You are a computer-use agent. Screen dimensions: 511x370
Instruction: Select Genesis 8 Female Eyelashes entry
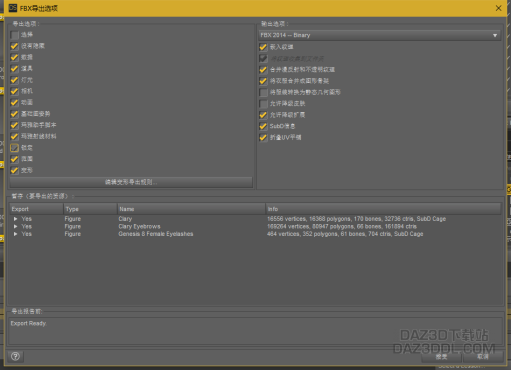coord(156,234)
